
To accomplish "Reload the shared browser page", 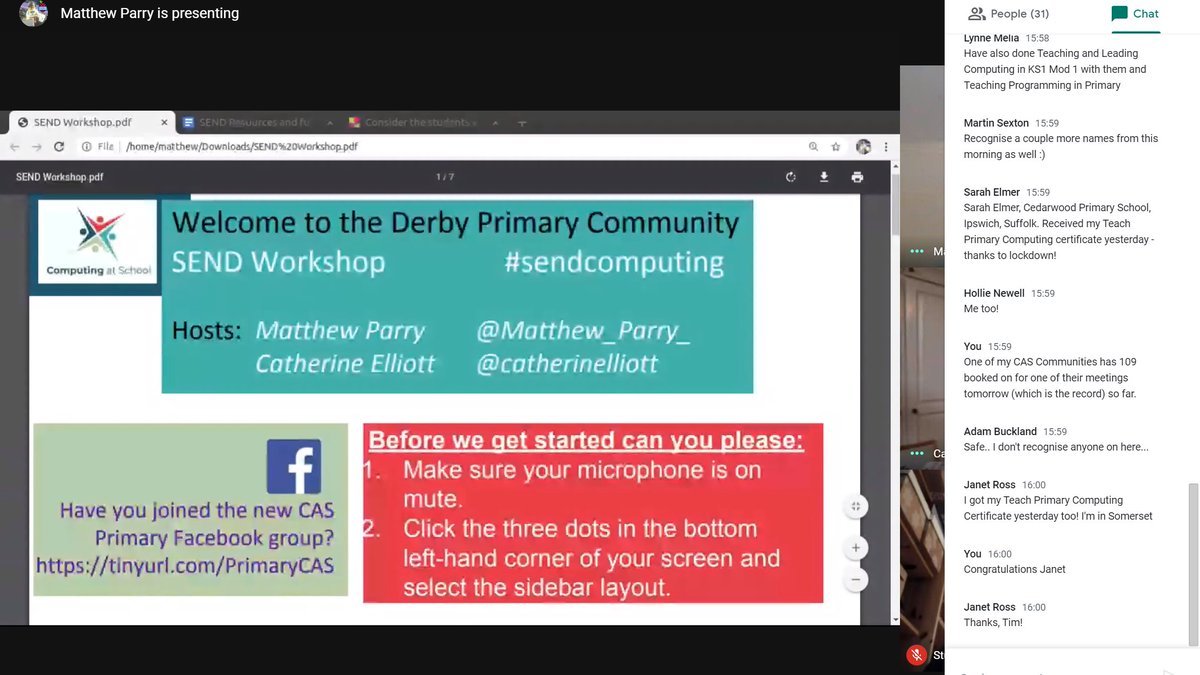I will coord(59,146).
